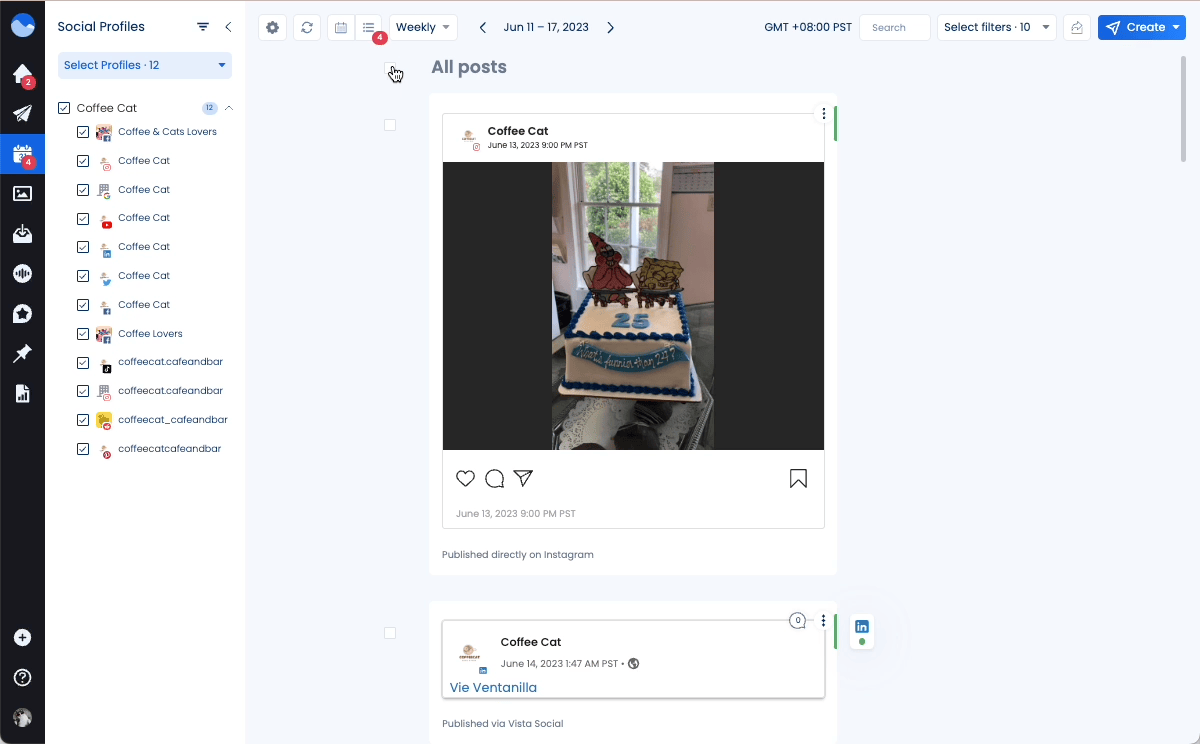
Task: Tick the select-all checkbox beside All posts
Action: click(x=390, y=68)
